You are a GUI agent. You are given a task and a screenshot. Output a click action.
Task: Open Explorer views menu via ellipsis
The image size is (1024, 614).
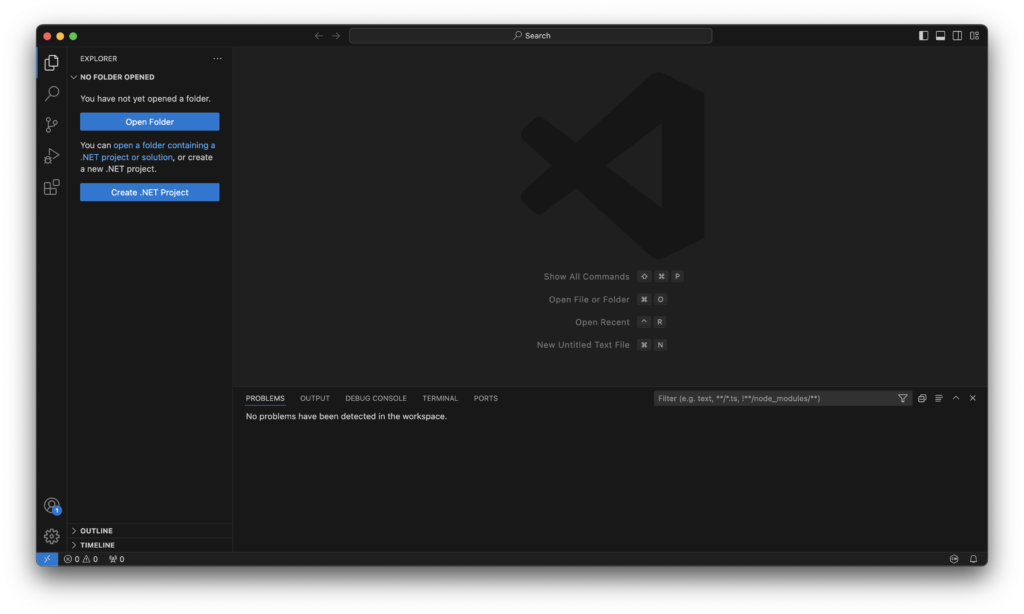click(217, 58)
